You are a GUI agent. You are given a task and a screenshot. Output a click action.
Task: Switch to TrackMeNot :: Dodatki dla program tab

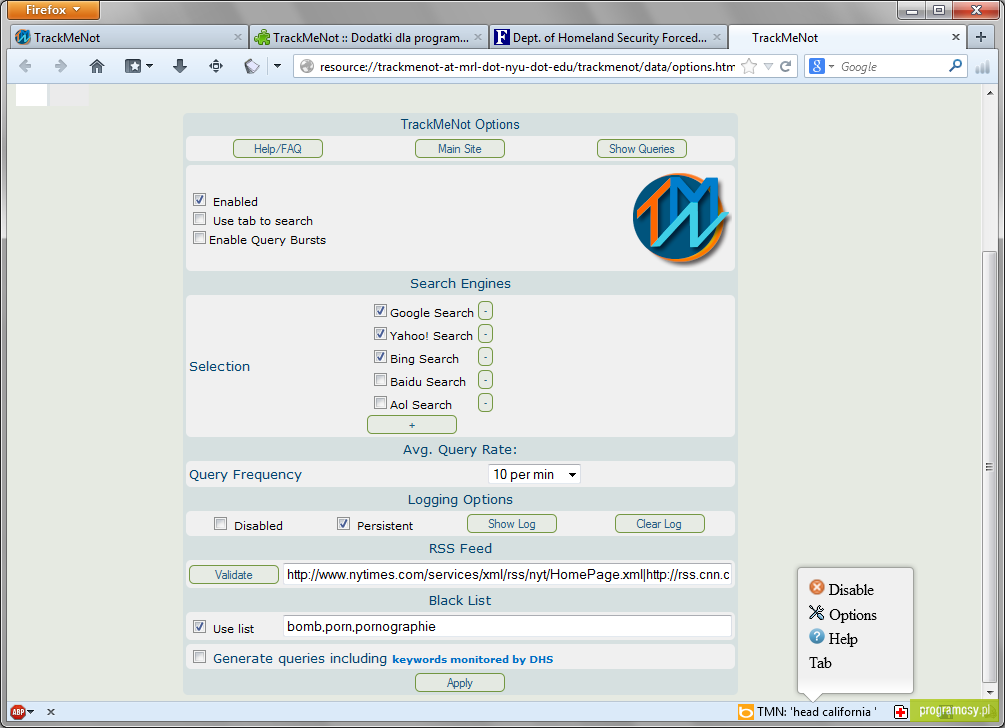[x=367, y=37]
